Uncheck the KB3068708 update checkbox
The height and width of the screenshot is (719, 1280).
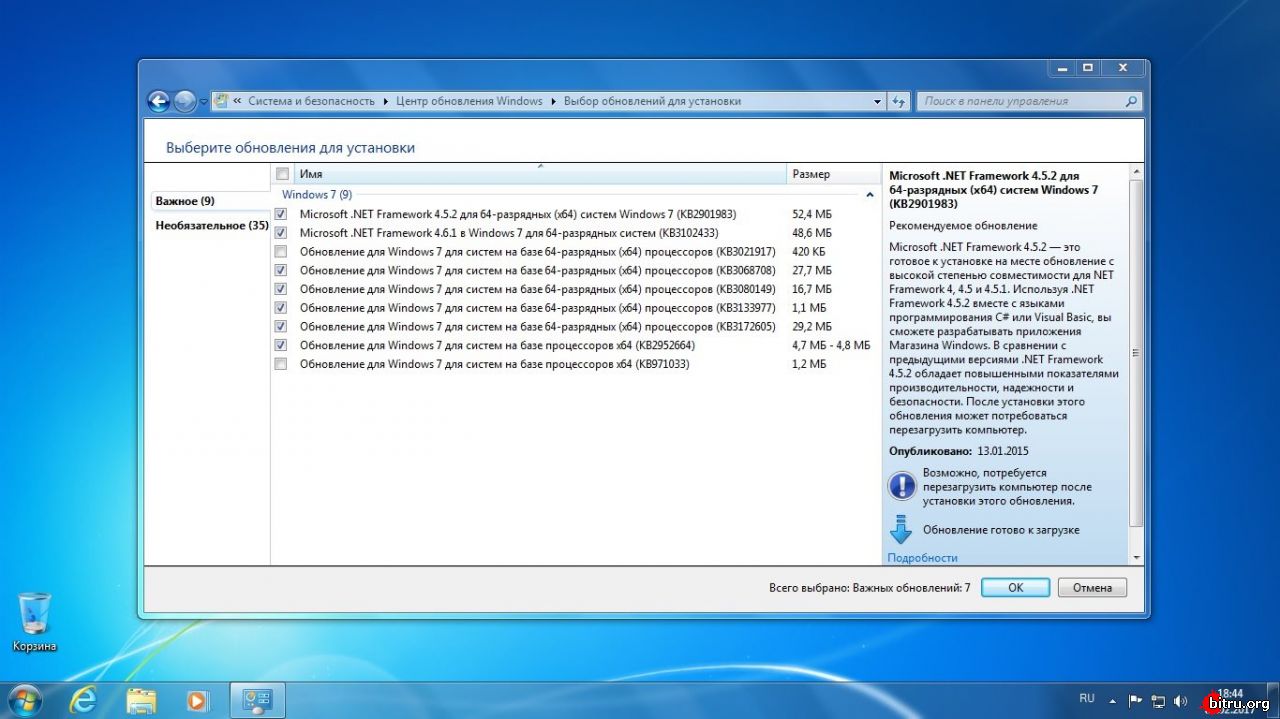pos(281,270)
